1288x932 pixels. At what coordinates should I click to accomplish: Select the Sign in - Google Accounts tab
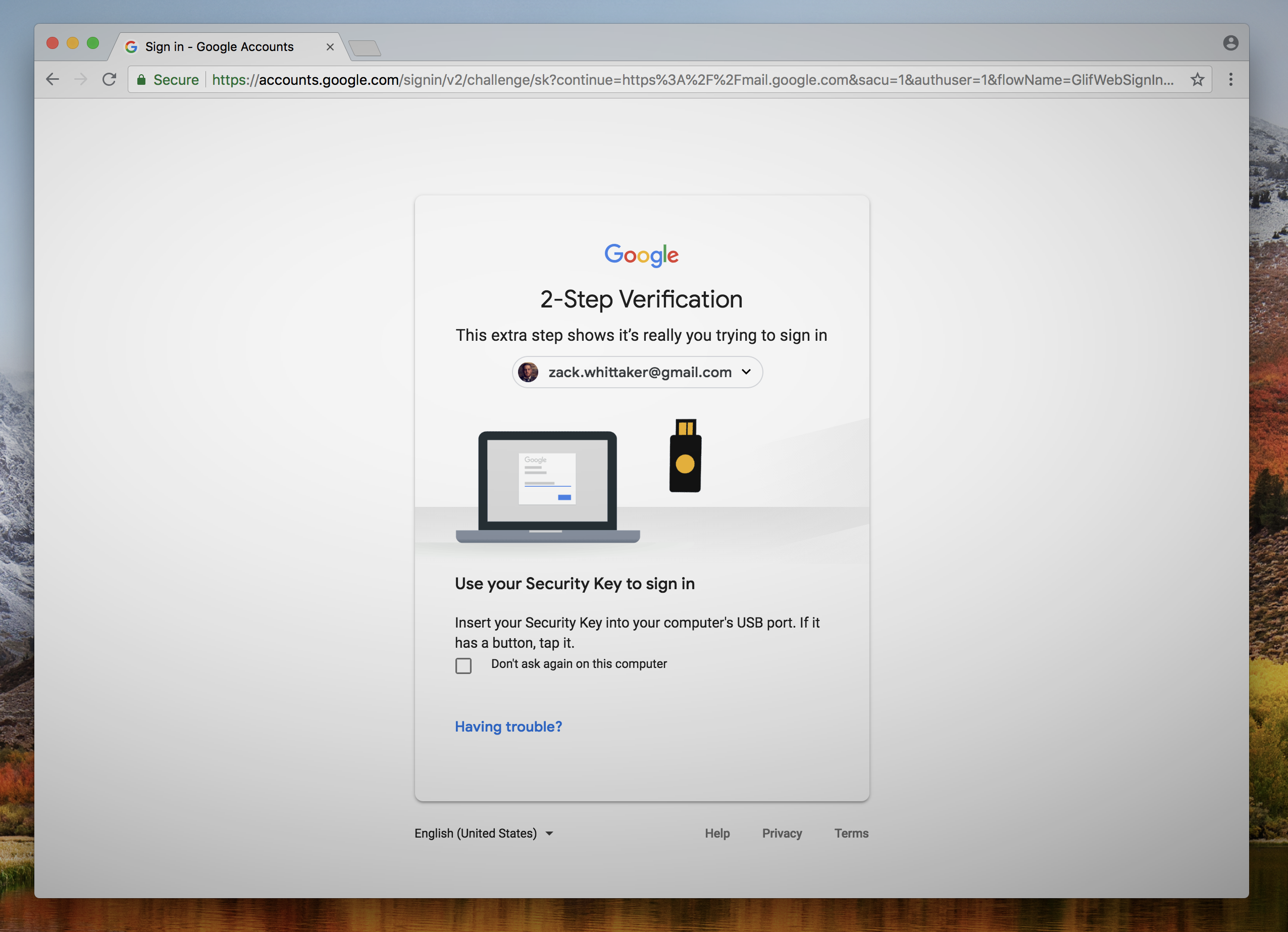tap(219, 46)
